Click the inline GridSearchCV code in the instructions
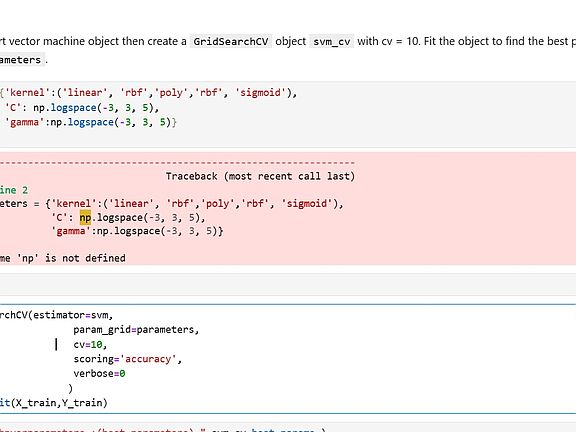This screenshot has width=576, height=432. pos(231,42)
